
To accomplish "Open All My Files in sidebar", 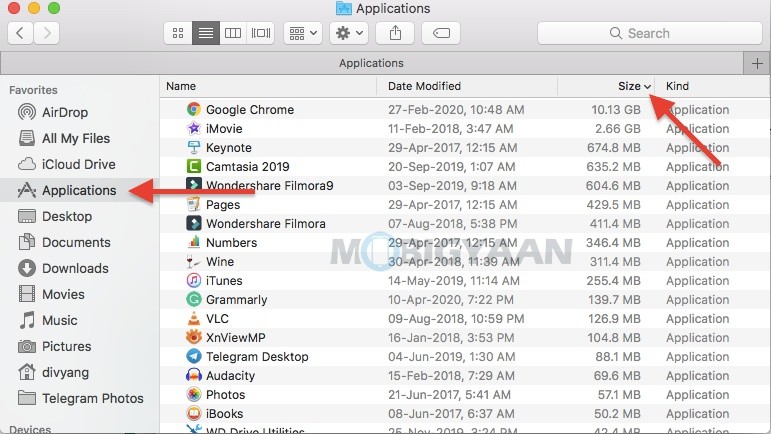I will pyautogui.click(x=63, y=138).
